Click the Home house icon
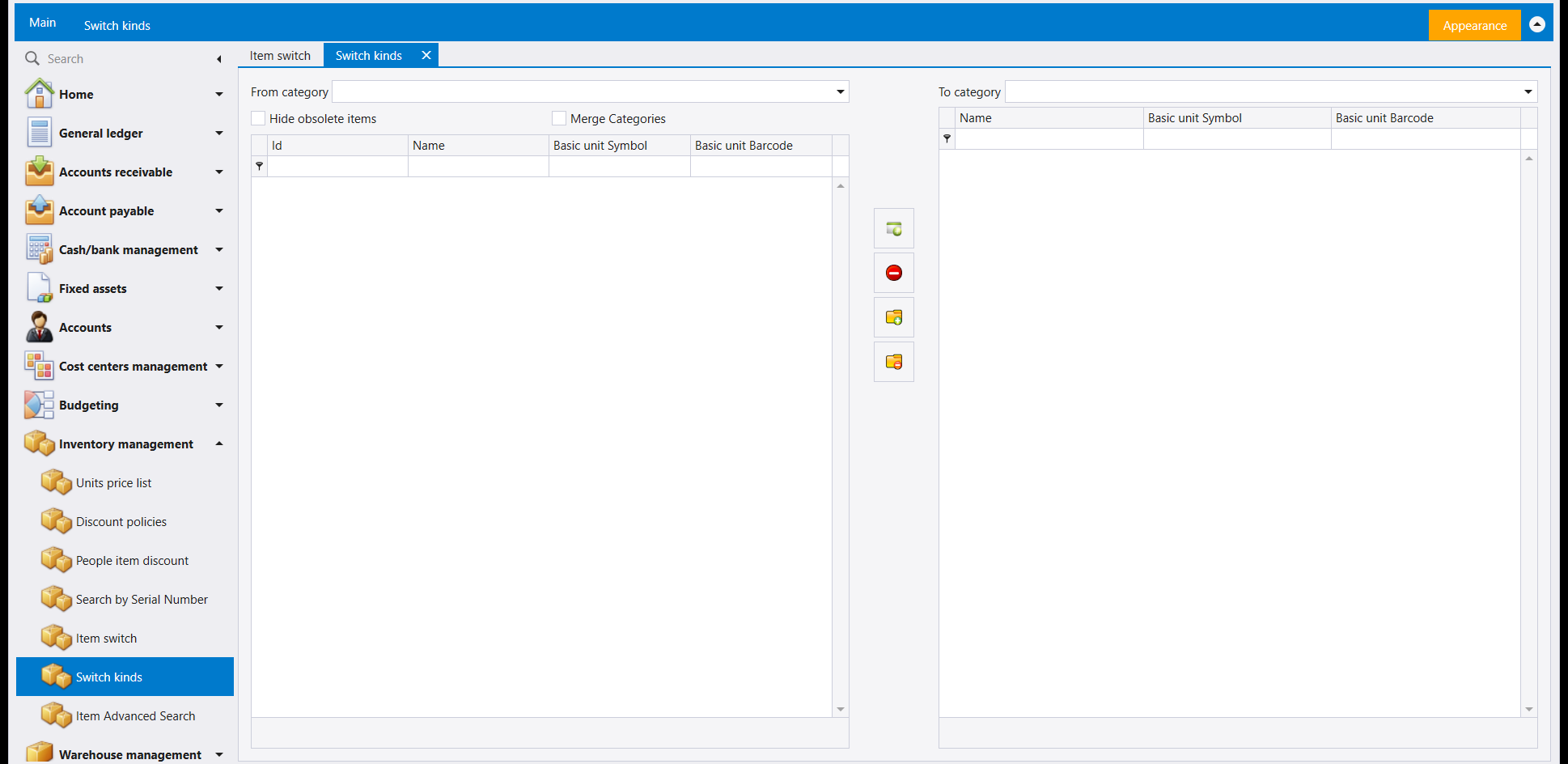The image size is (1568, 764). coord(39,94)
